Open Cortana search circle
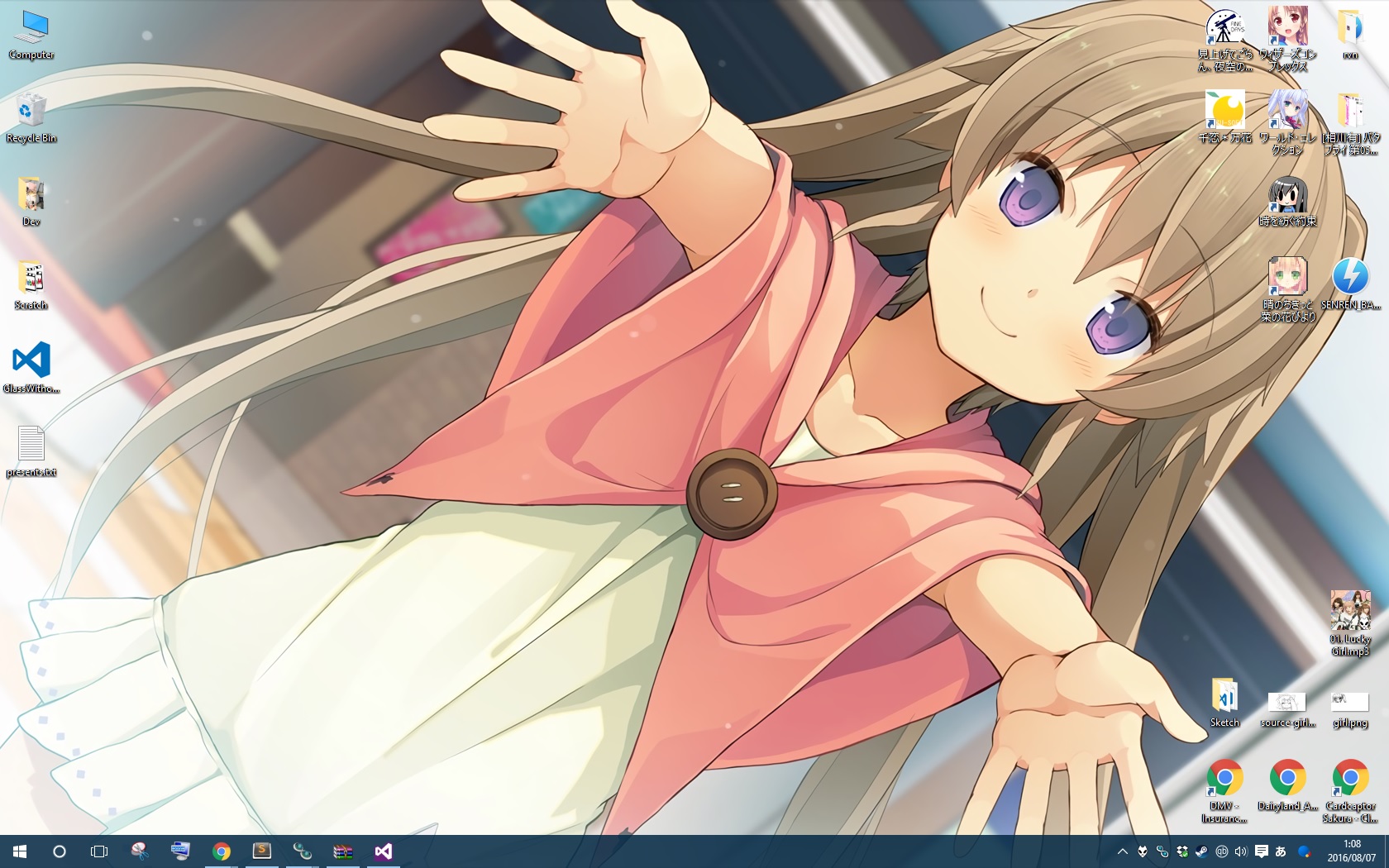This screenshot has height=868, width=1389. coord(60,851)
